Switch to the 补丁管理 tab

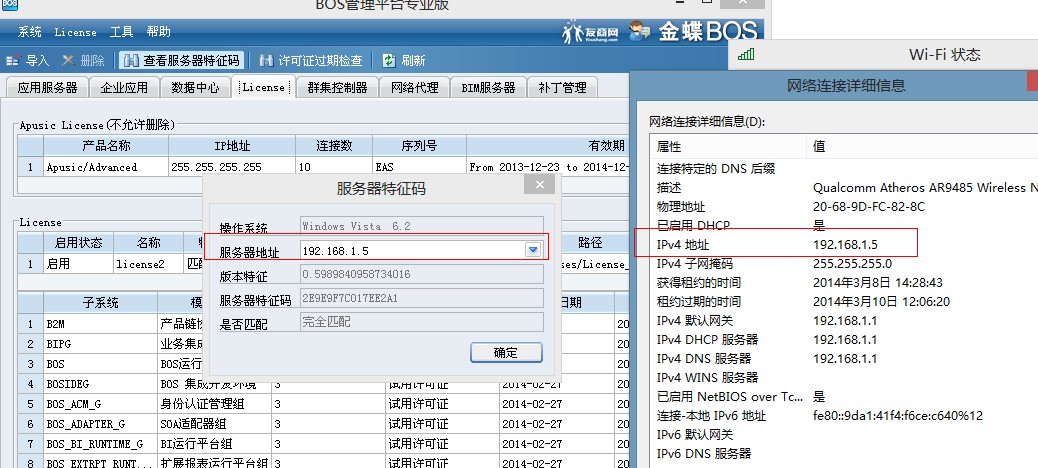(562, 87)
